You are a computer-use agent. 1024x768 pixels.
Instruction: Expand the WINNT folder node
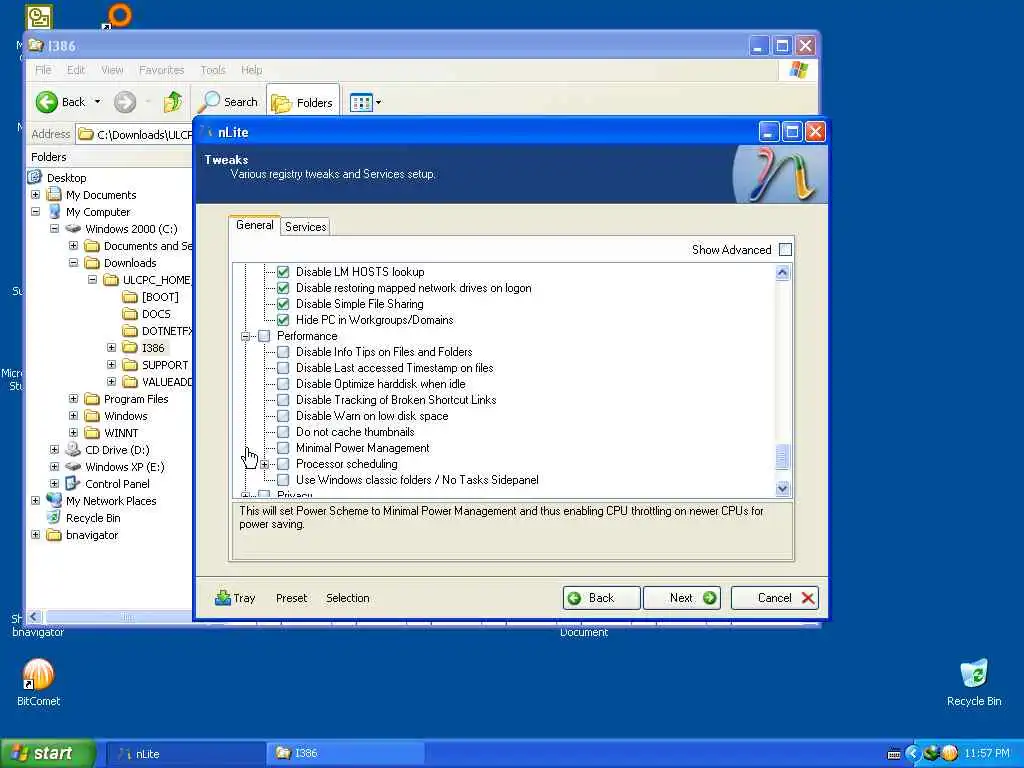click(x=73, y=432)
